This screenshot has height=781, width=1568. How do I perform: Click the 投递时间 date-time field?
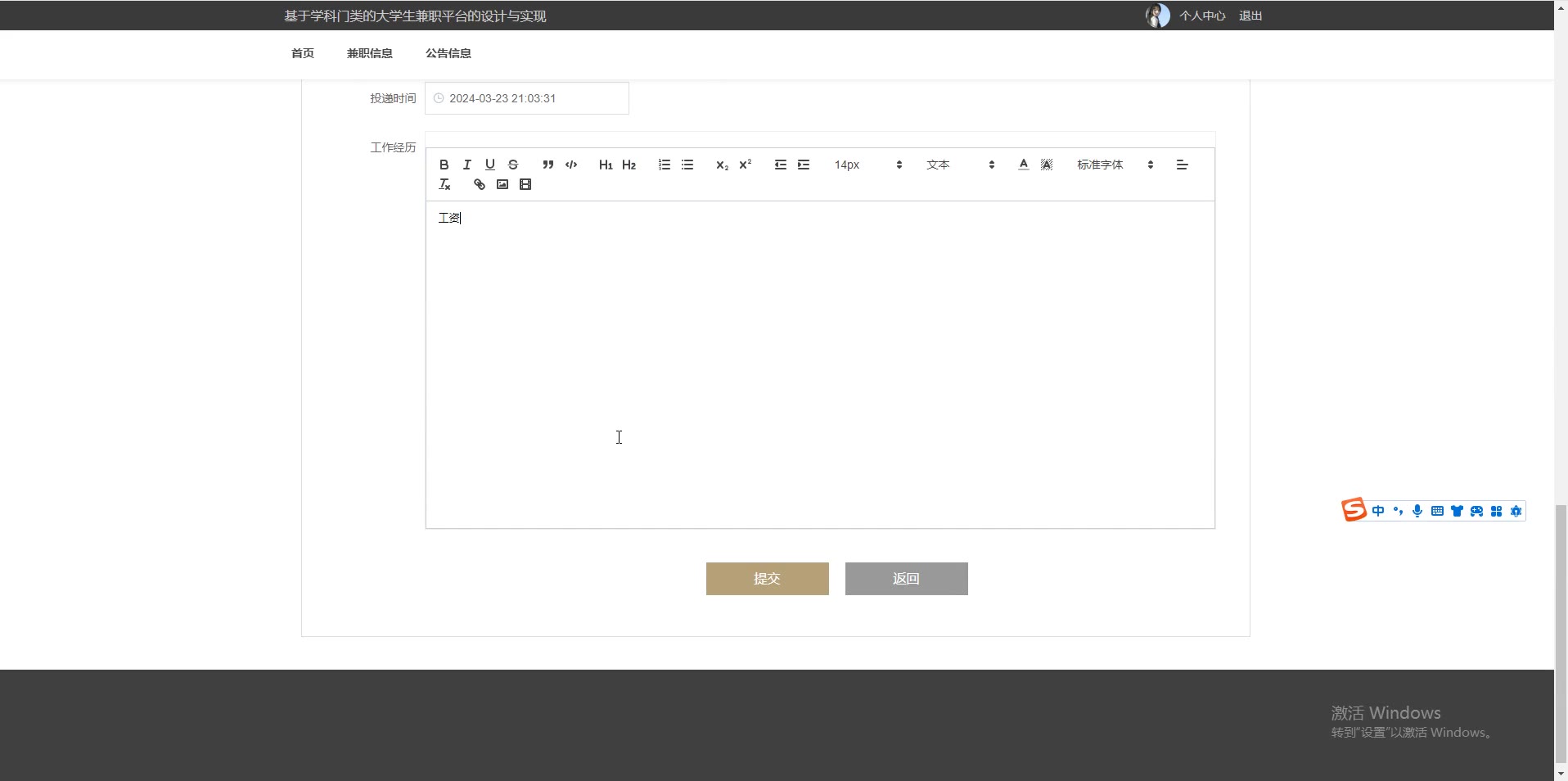527,98
